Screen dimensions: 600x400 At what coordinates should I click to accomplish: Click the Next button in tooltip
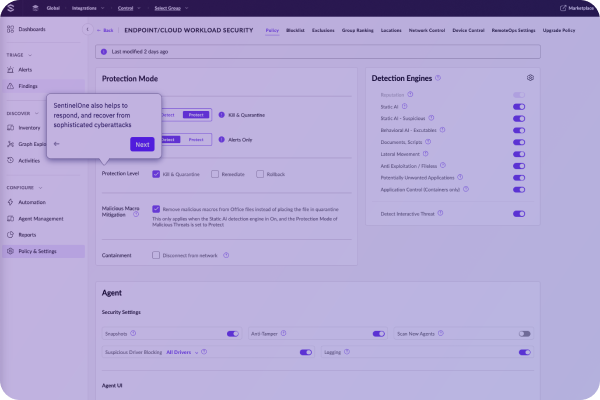coord(142,144)
